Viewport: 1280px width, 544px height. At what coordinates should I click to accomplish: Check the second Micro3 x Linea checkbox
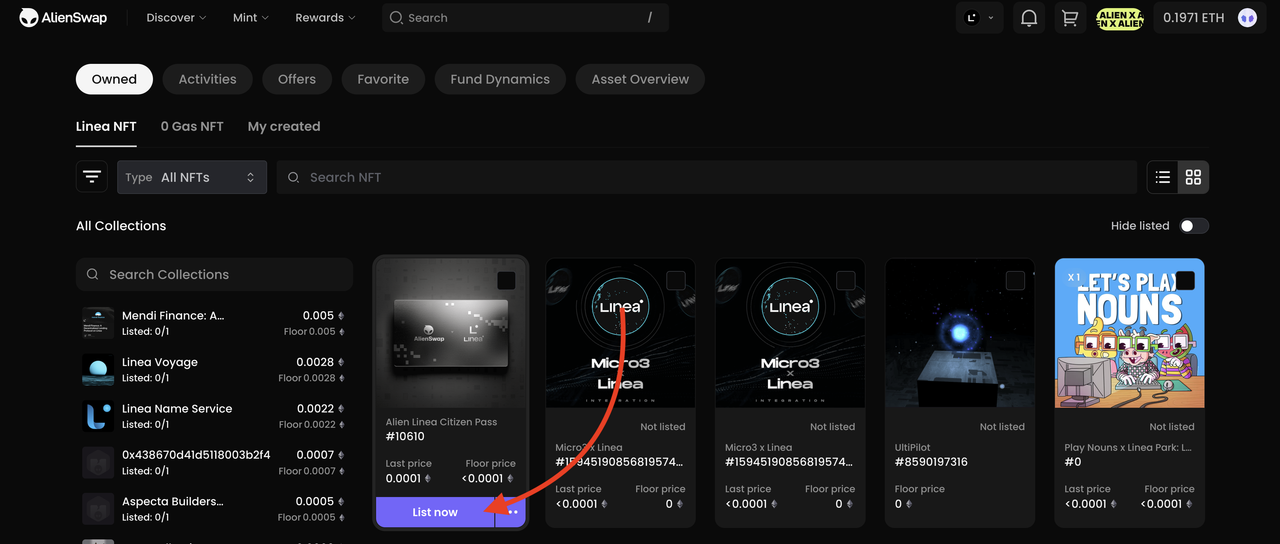(846, 281)
